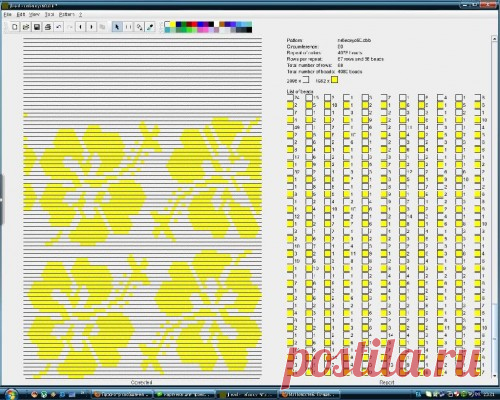
Task: Open a file with the folder icon
Action: pyautogui.click(x=26, y=27)
